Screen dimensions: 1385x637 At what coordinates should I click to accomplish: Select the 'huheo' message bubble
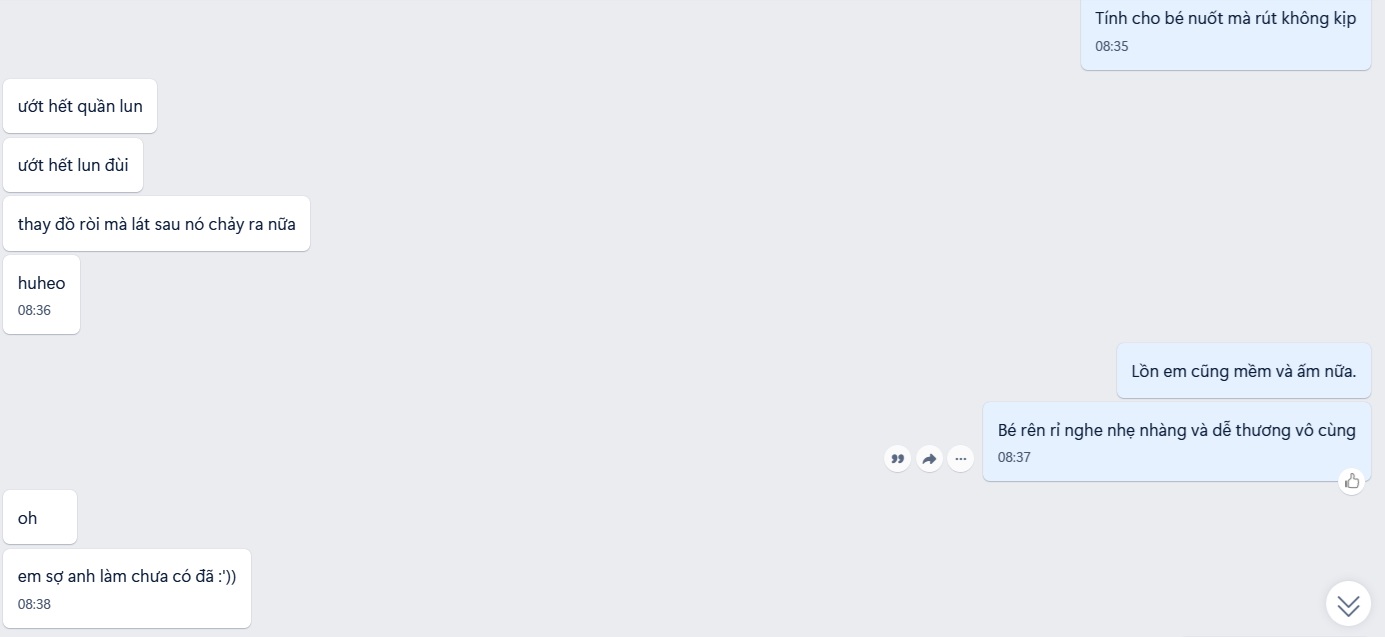(41, 295)
